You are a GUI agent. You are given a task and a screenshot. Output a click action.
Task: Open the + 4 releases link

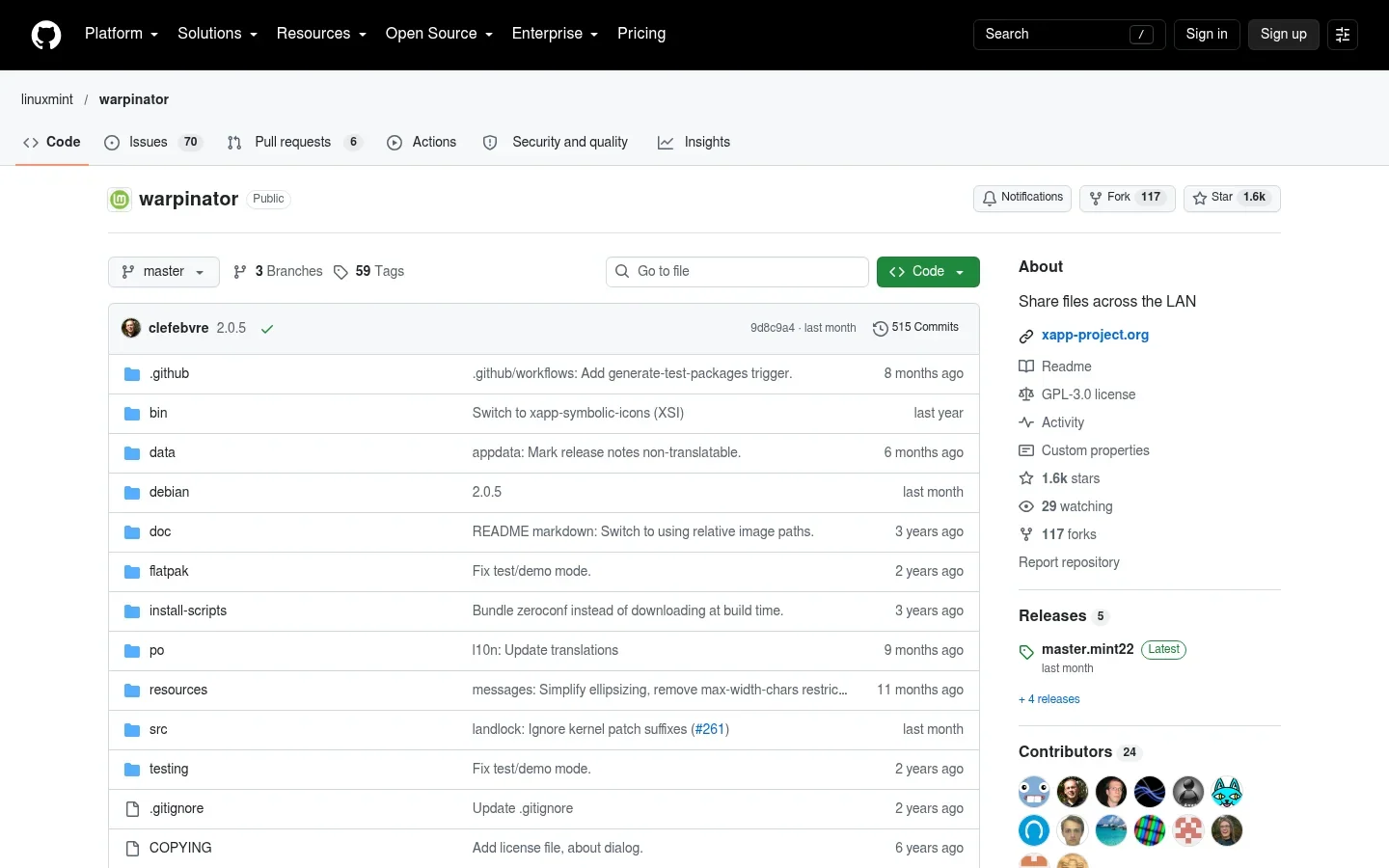point(1049,699)
